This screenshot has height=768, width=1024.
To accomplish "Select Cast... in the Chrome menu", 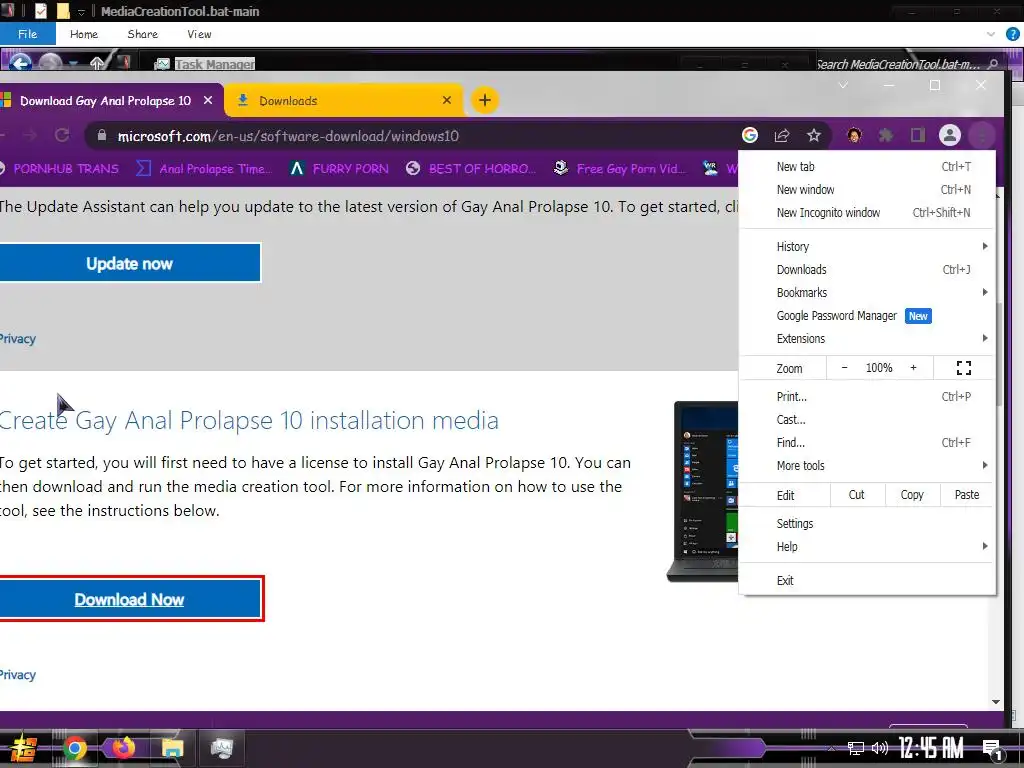I will coord(867,419).
